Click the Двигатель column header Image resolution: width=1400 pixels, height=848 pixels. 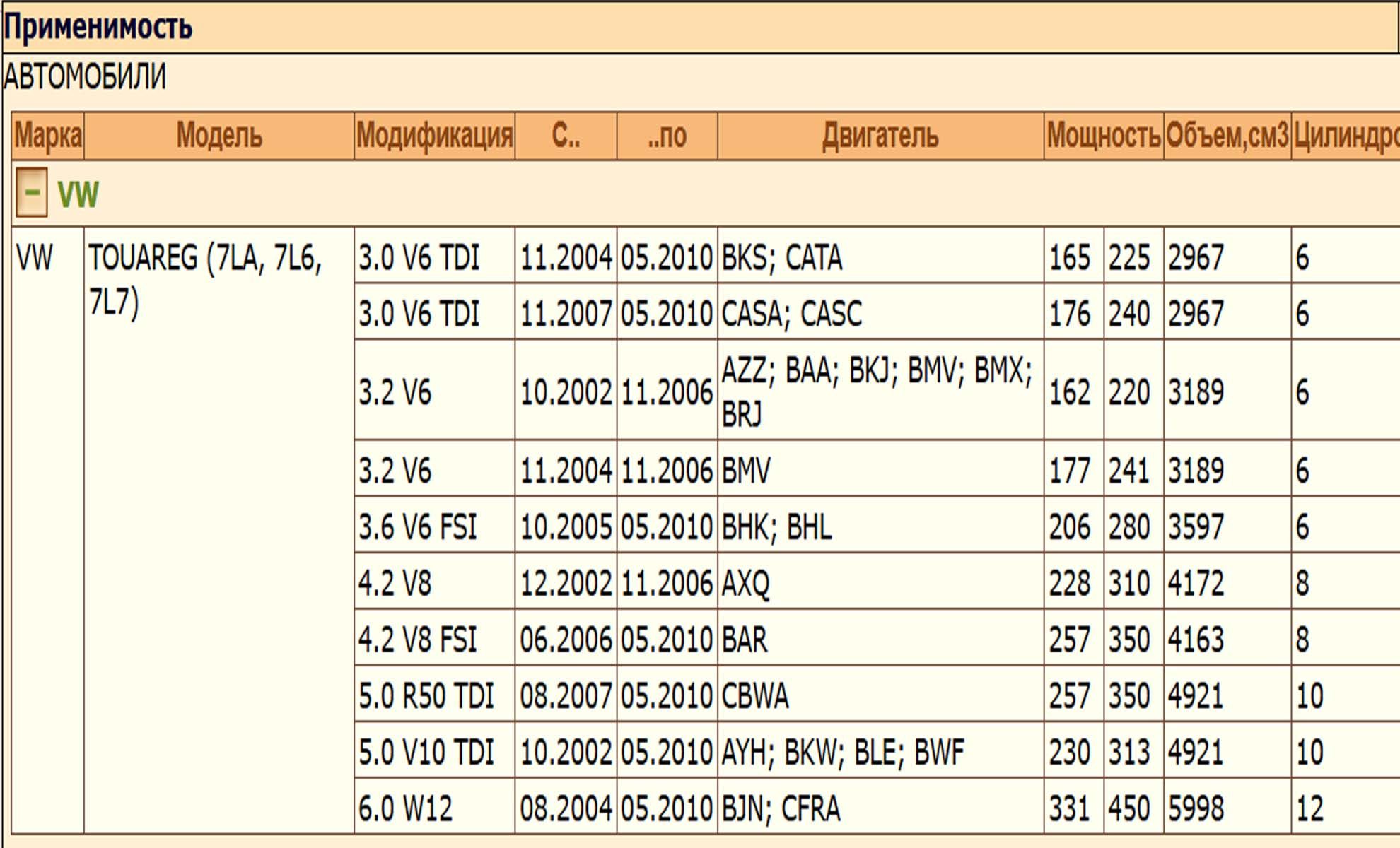tap(880, 136)
